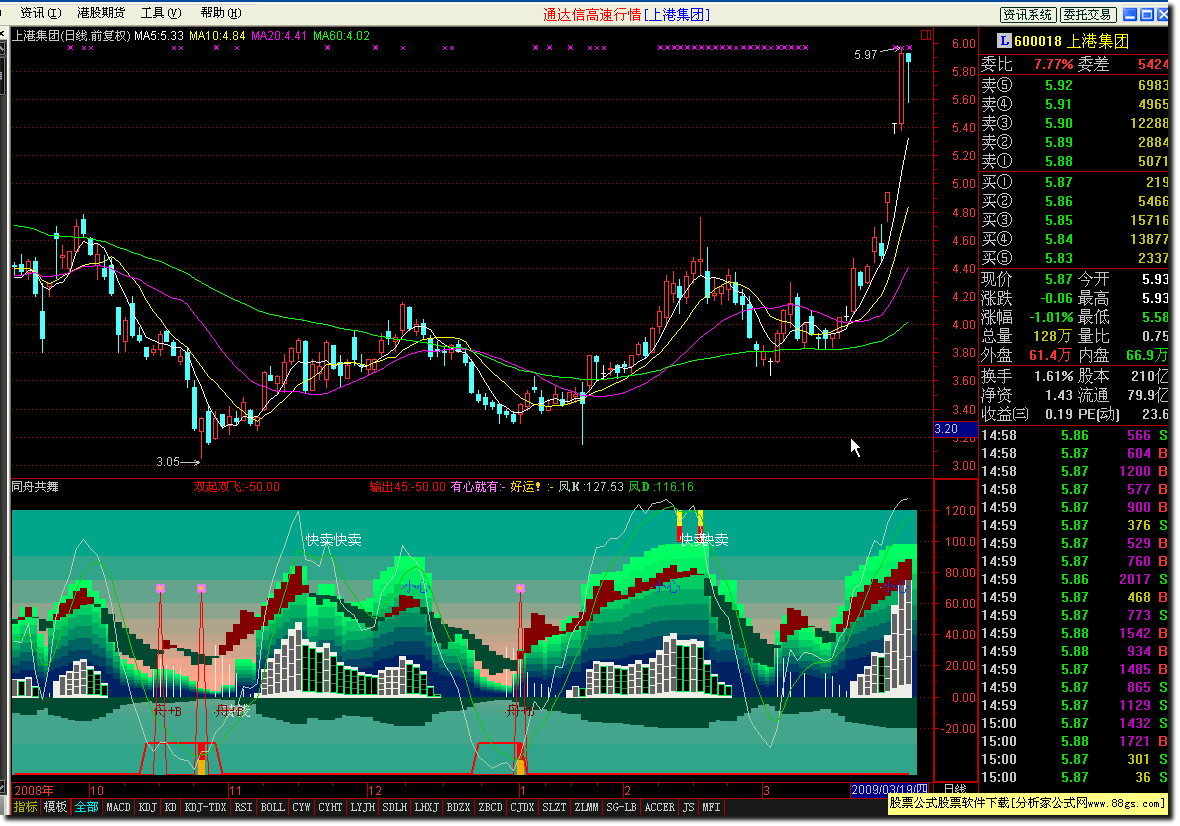This screenshot has width=1180, height=826.
Task: Select the RSI indicator tab
Action: [243, 807]
